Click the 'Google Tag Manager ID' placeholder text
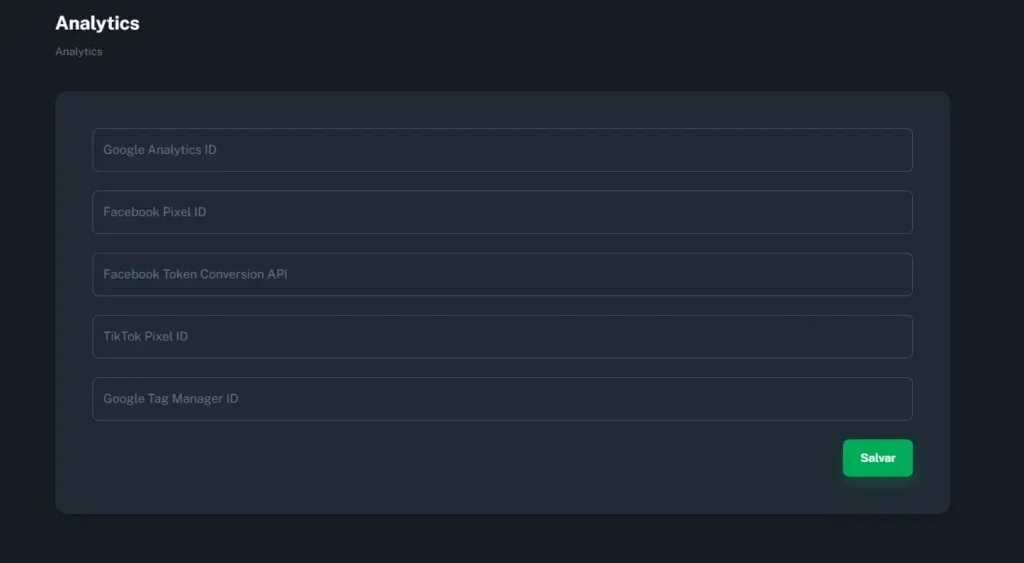The image size is (1024, 563). click(x=170, y=398)
